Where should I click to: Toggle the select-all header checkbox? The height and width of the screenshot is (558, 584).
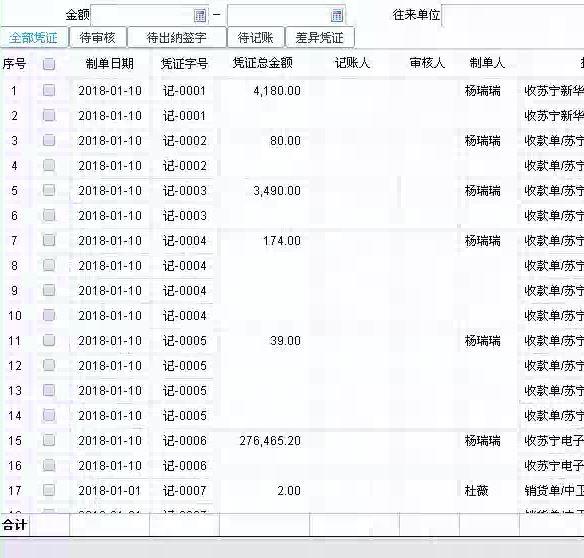(49, 64)
